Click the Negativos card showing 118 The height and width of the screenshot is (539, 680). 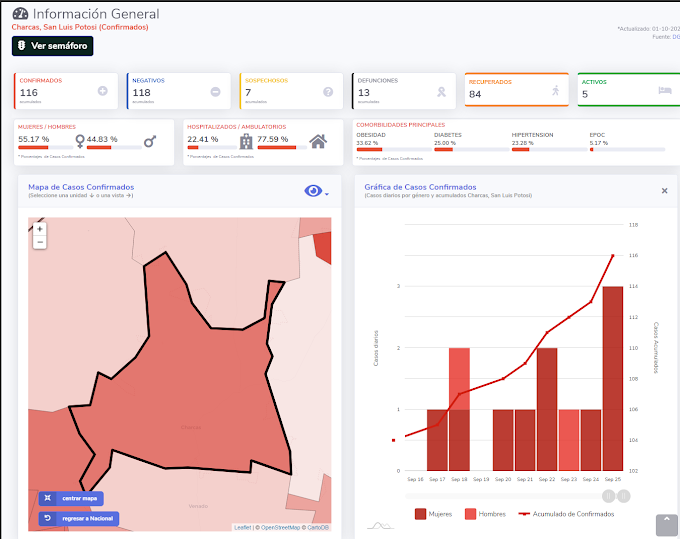179,91
